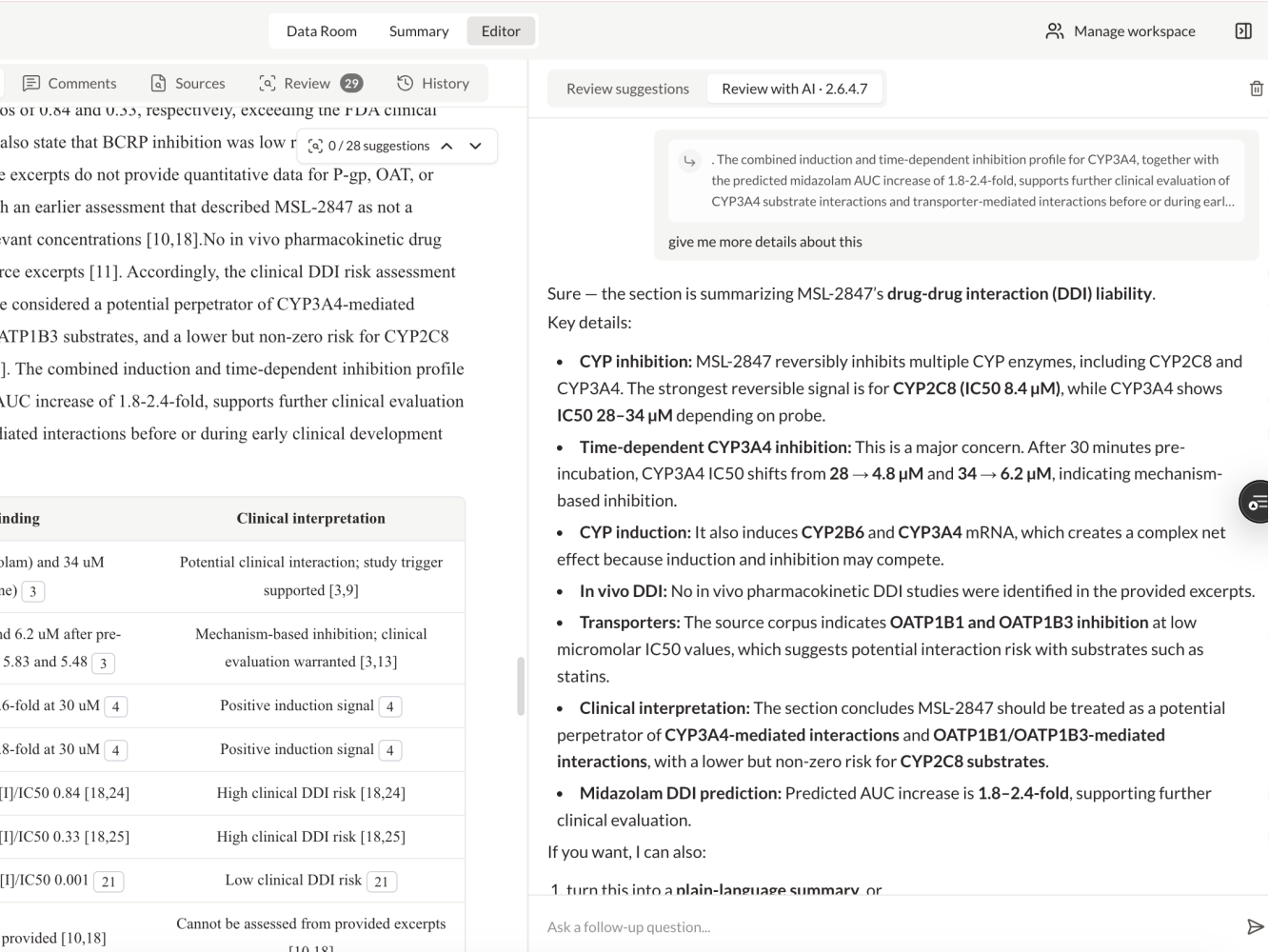Image resolution: width=1269 pixels, height=952 pixels.
Task: Open the Summary tab
Action: coord(419,31)
